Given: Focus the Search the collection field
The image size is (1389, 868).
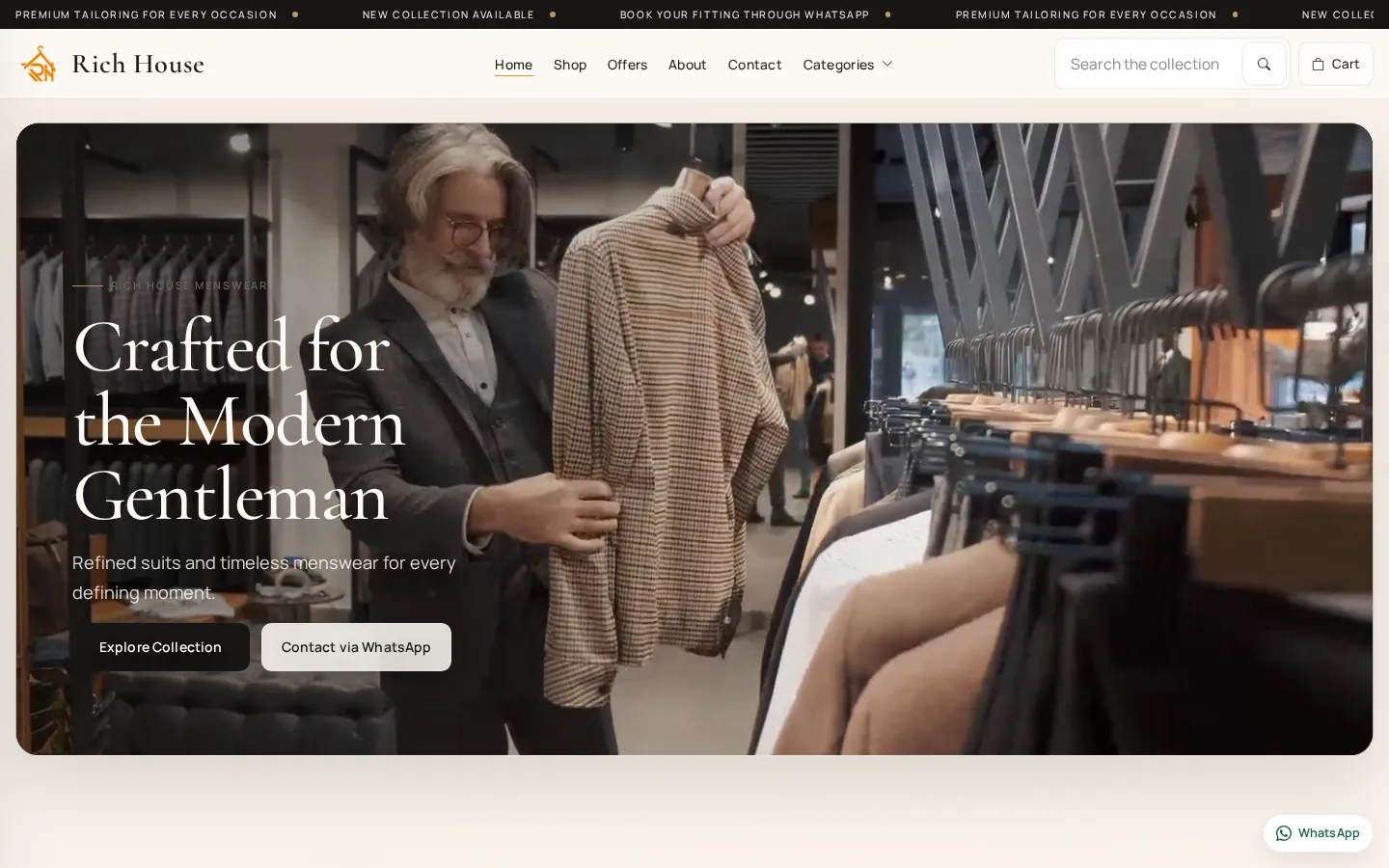Looking at the screenshot, I should tap(1148, 64).
